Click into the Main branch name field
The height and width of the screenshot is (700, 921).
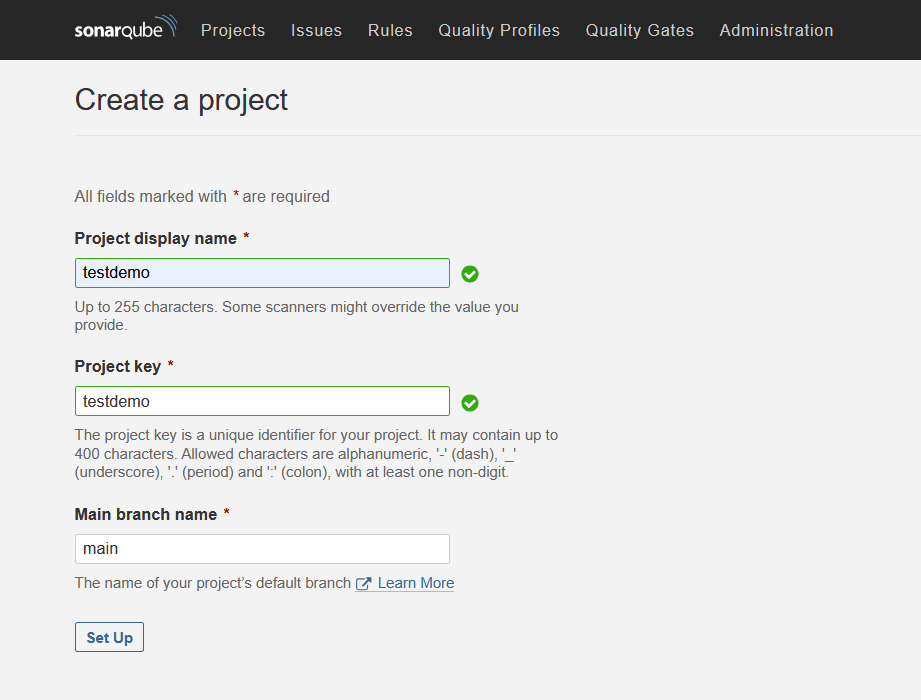(262, 549)
